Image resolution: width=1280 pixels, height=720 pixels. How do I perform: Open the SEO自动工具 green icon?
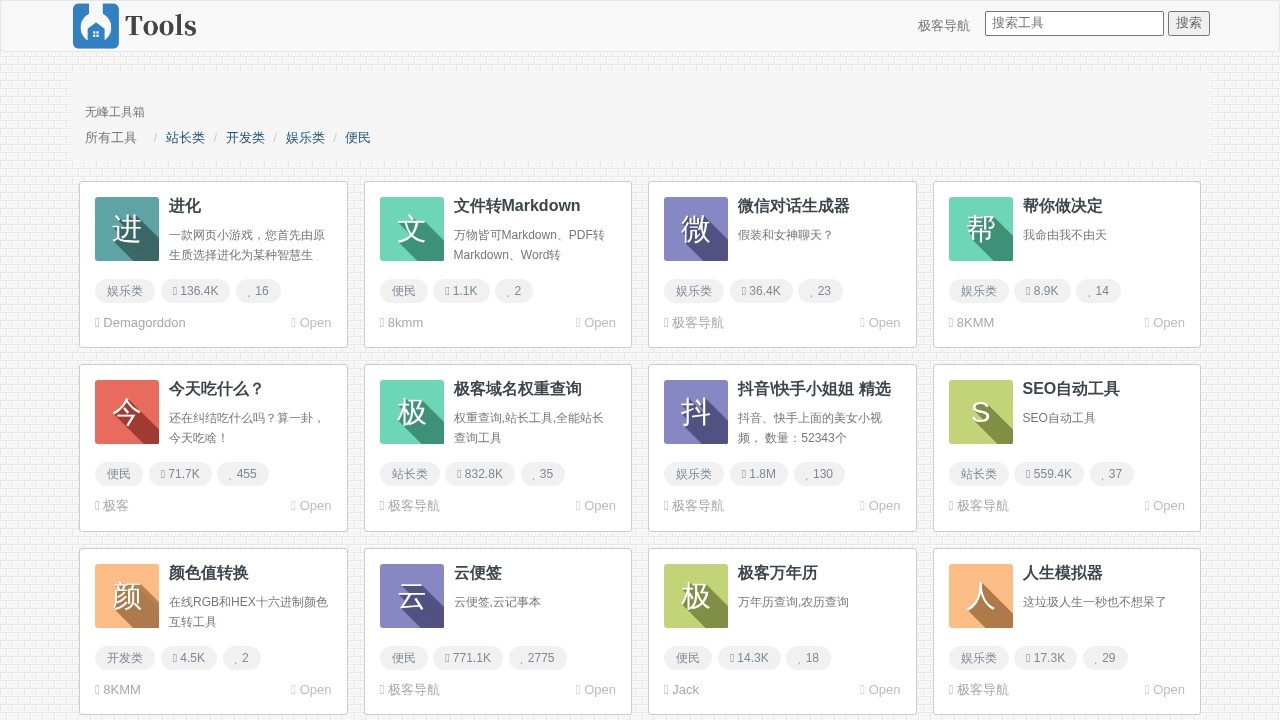click(x=980, y=412)
